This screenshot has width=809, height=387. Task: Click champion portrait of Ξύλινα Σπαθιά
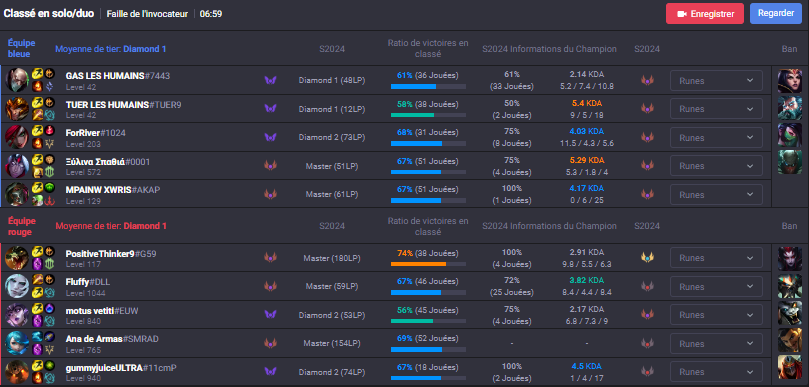pos(17,166)
